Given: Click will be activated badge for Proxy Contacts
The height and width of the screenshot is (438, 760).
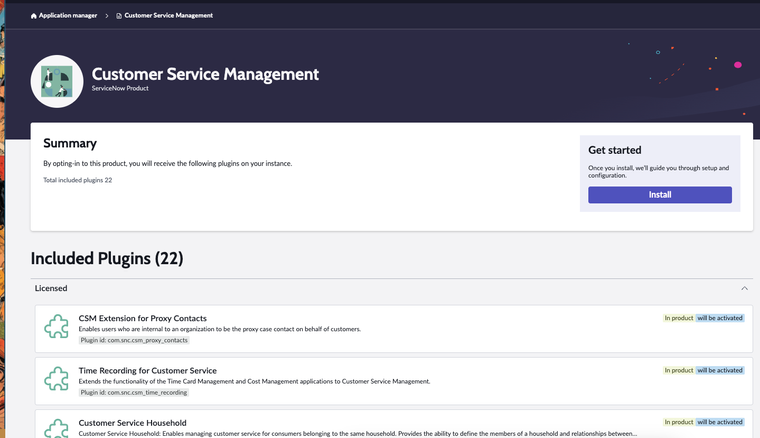Looking at the screenshot, I should pyautogui.click(x=720, y=318).
